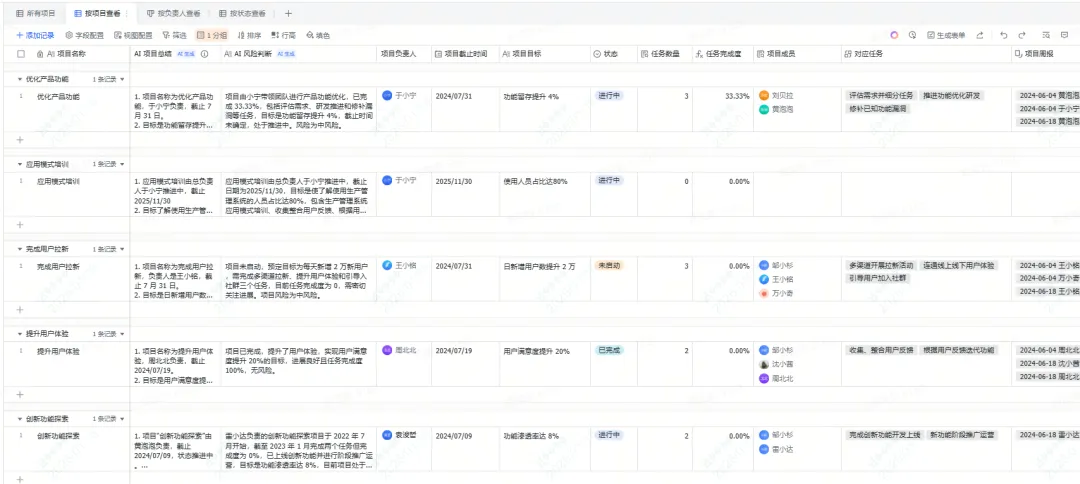Open the history clock icon in toolbar
This screenshot has width=1080, height=484.
pos(913,35)
